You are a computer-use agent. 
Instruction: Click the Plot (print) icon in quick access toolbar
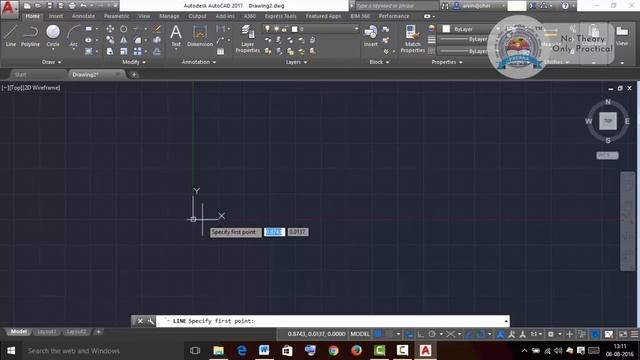[72, 6]
